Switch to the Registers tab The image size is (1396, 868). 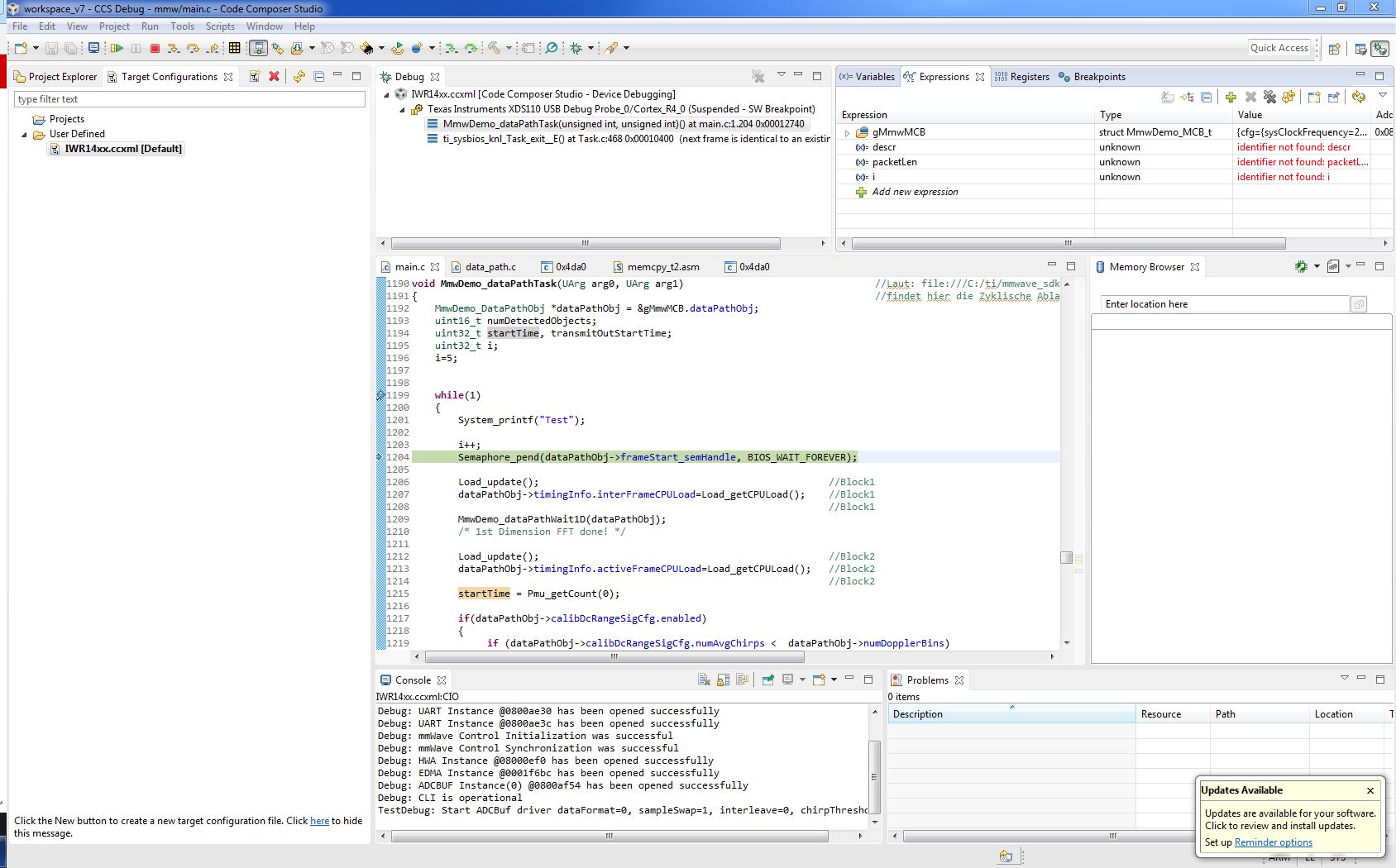[1021, 77]
